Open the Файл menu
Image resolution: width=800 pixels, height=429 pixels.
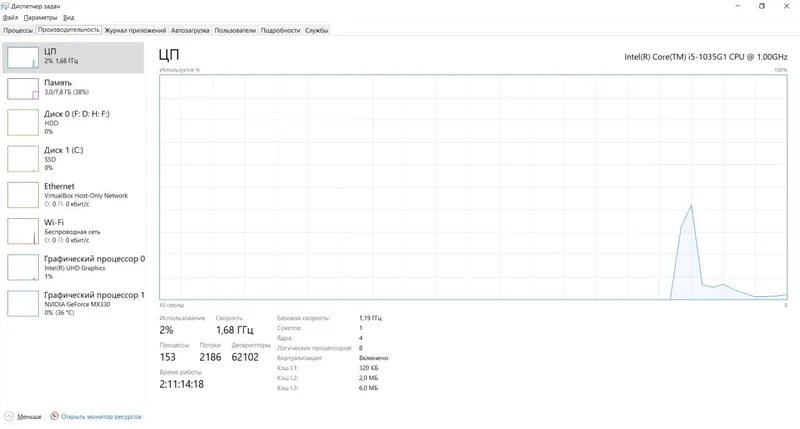tap(10, 18)
